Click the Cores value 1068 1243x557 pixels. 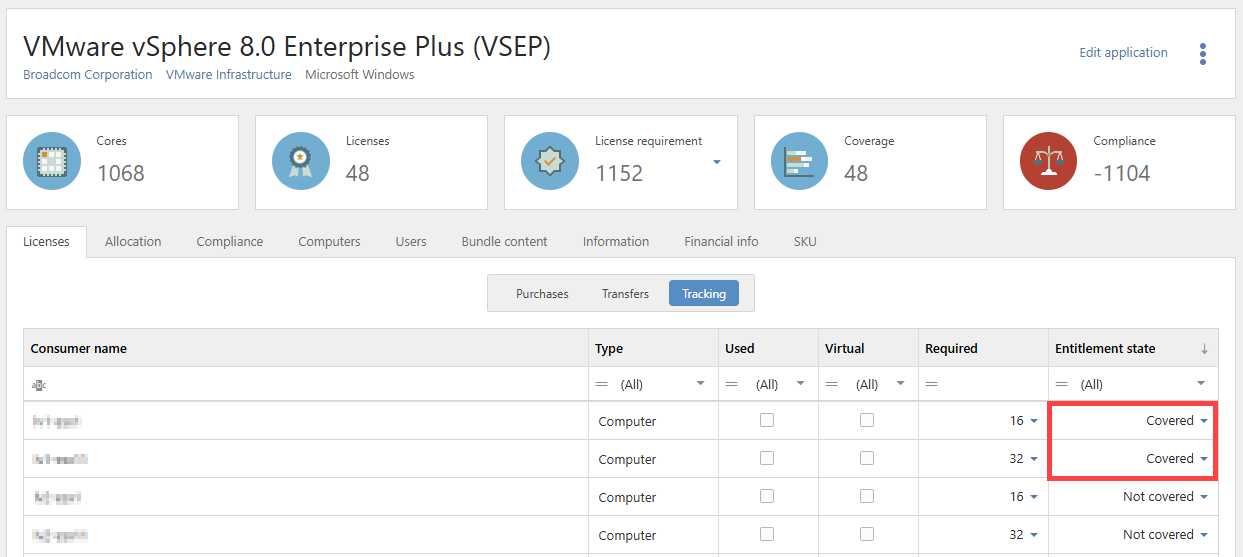(121, 173)
